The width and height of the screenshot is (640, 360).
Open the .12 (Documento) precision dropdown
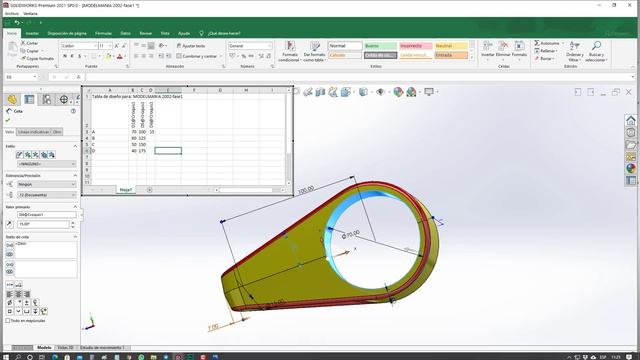[x=47, y=195]
